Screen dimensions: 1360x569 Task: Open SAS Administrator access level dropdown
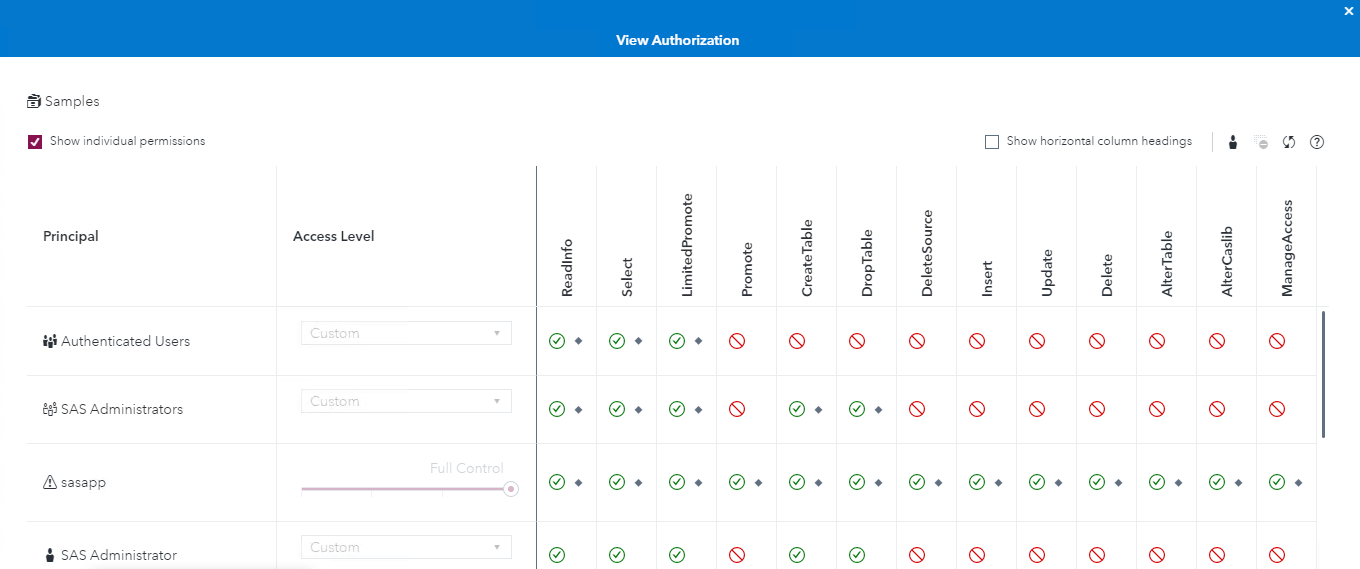click(406, 547)
